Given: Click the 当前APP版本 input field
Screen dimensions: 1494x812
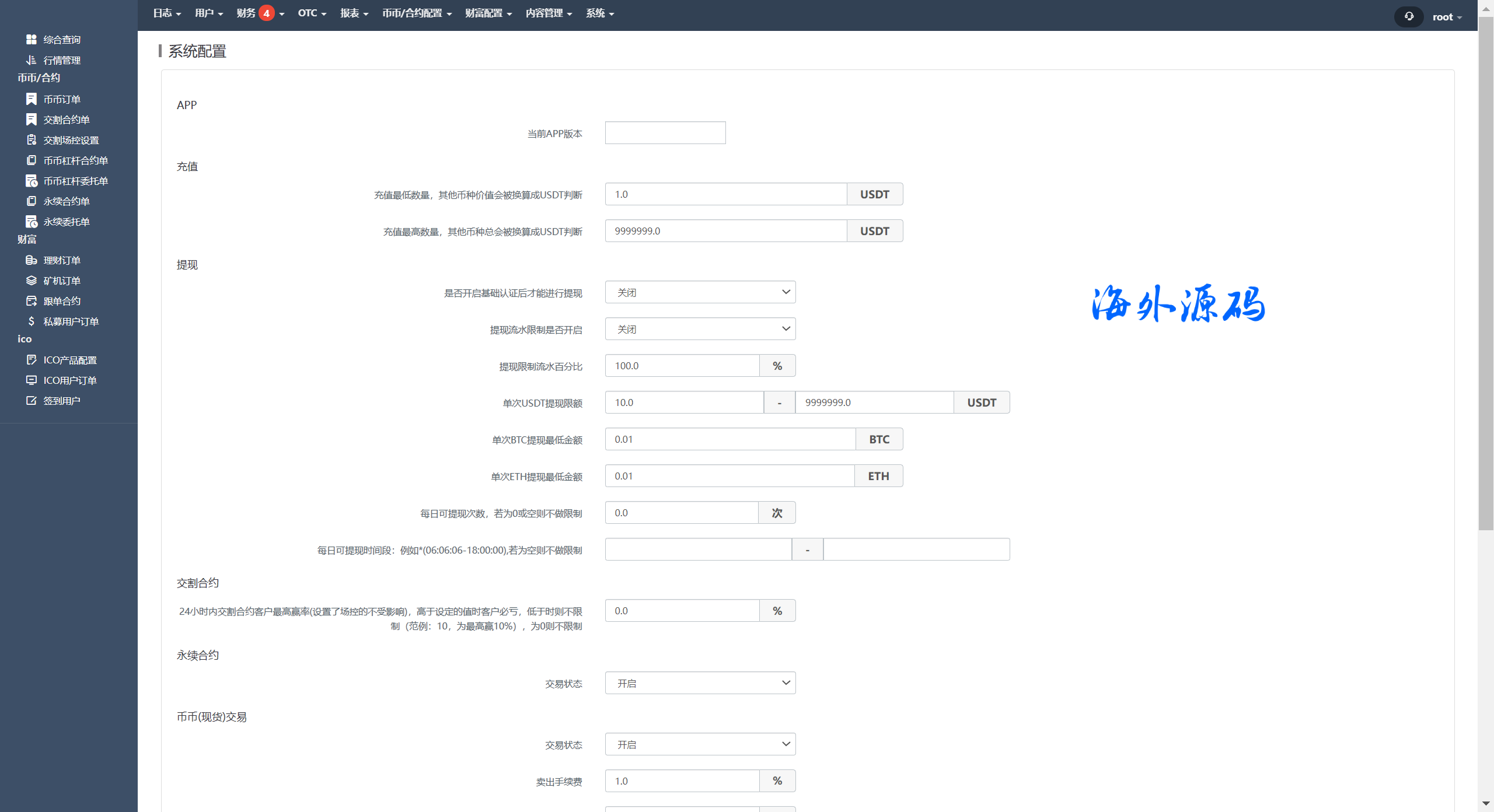Looking at the screenshot, I should pyautogui.click(x=665, y=132).
